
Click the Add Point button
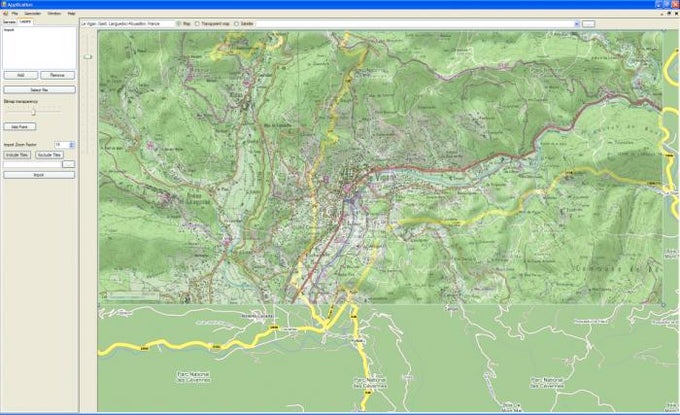point(17,127)
